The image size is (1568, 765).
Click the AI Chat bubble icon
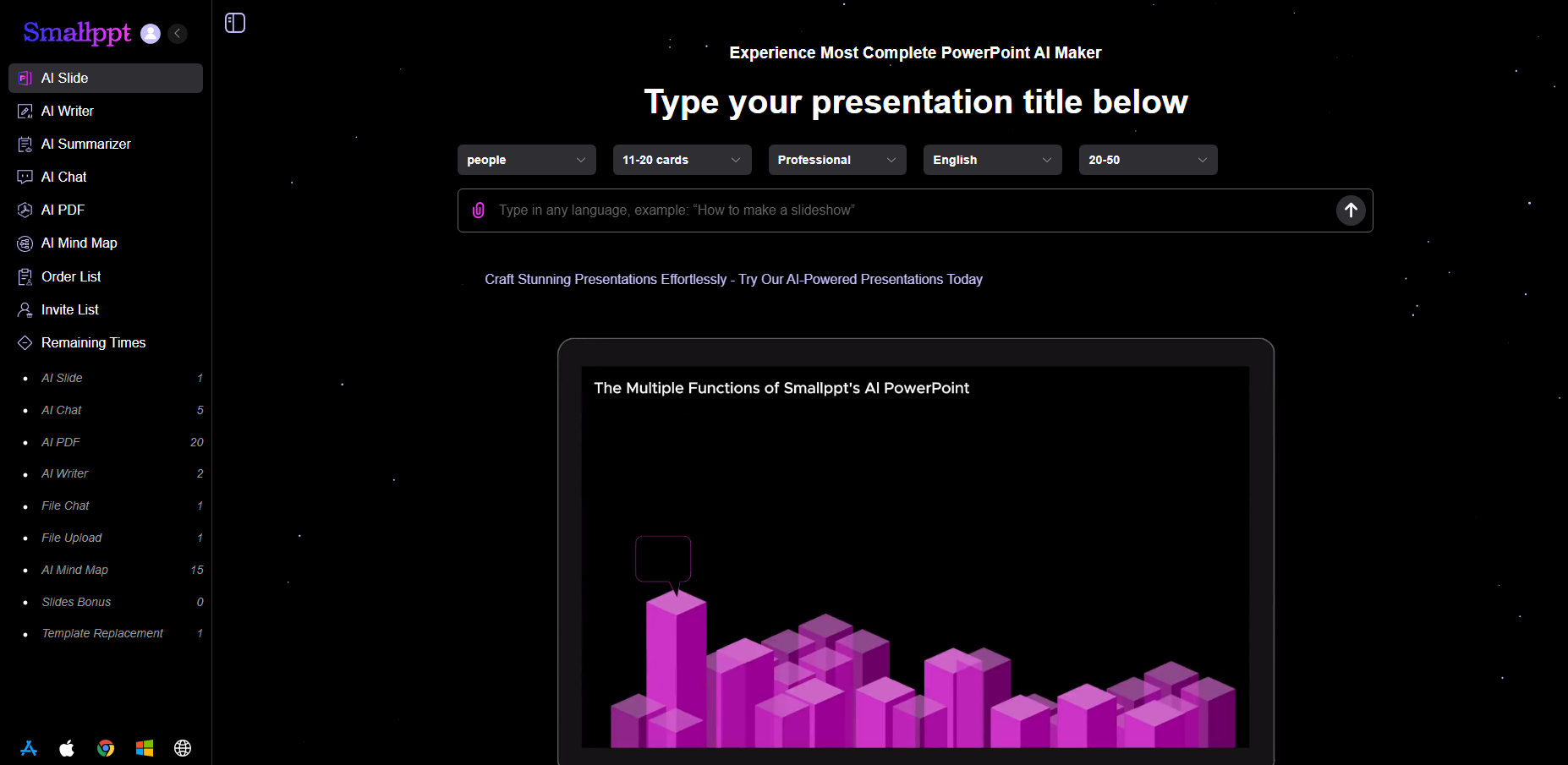tap(25, 177)
